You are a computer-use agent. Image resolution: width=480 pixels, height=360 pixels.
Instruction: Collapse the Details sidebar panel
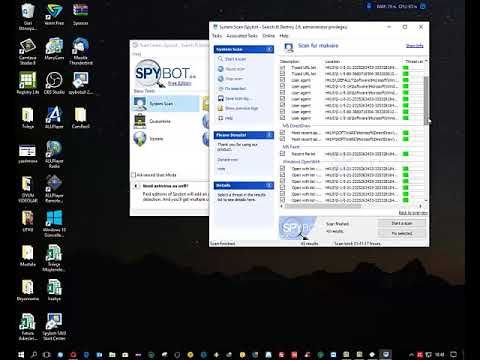[x=269, y=185]
